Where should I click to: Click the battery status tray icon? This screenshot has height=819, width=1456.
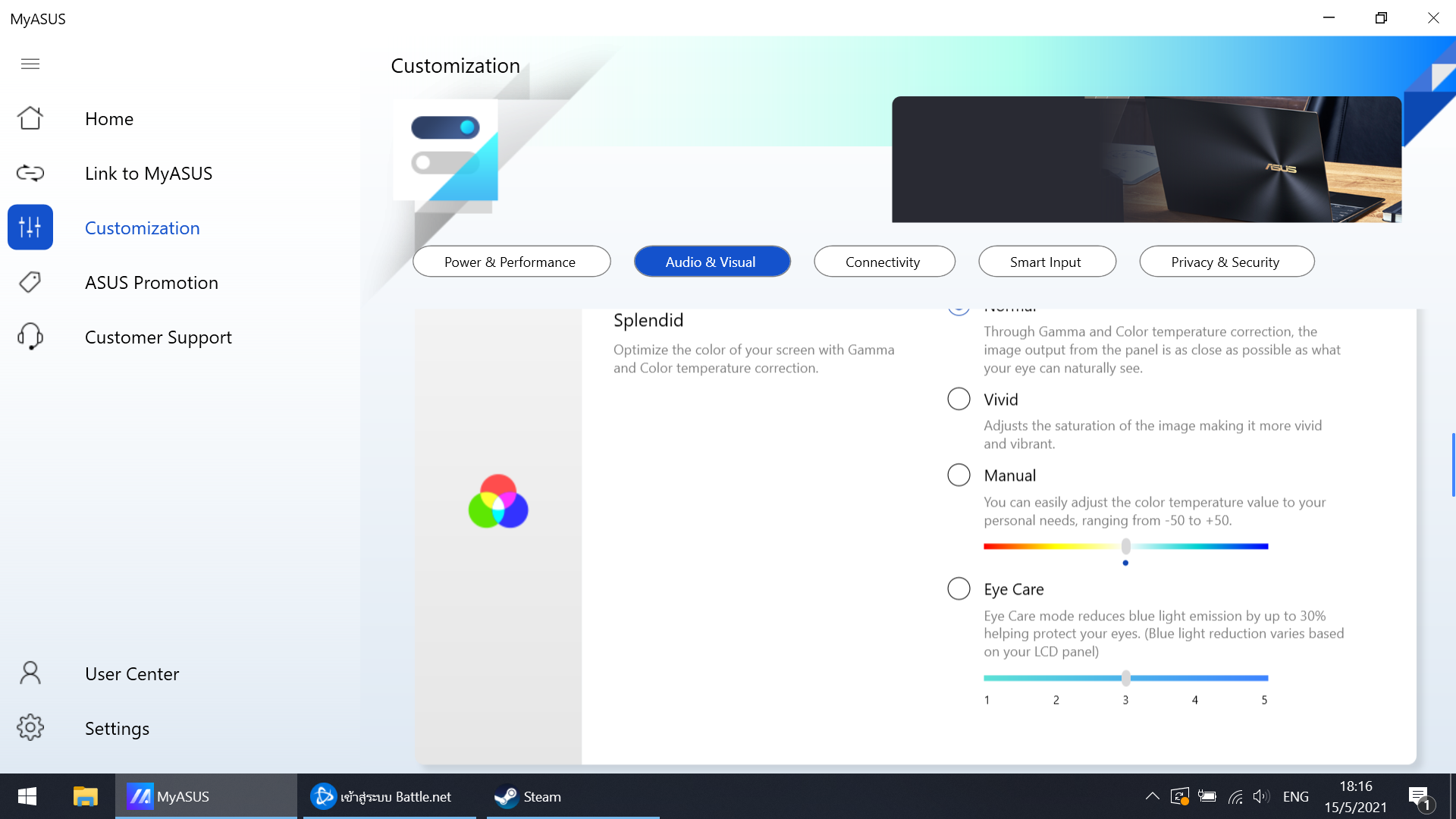coord(1207,796)
